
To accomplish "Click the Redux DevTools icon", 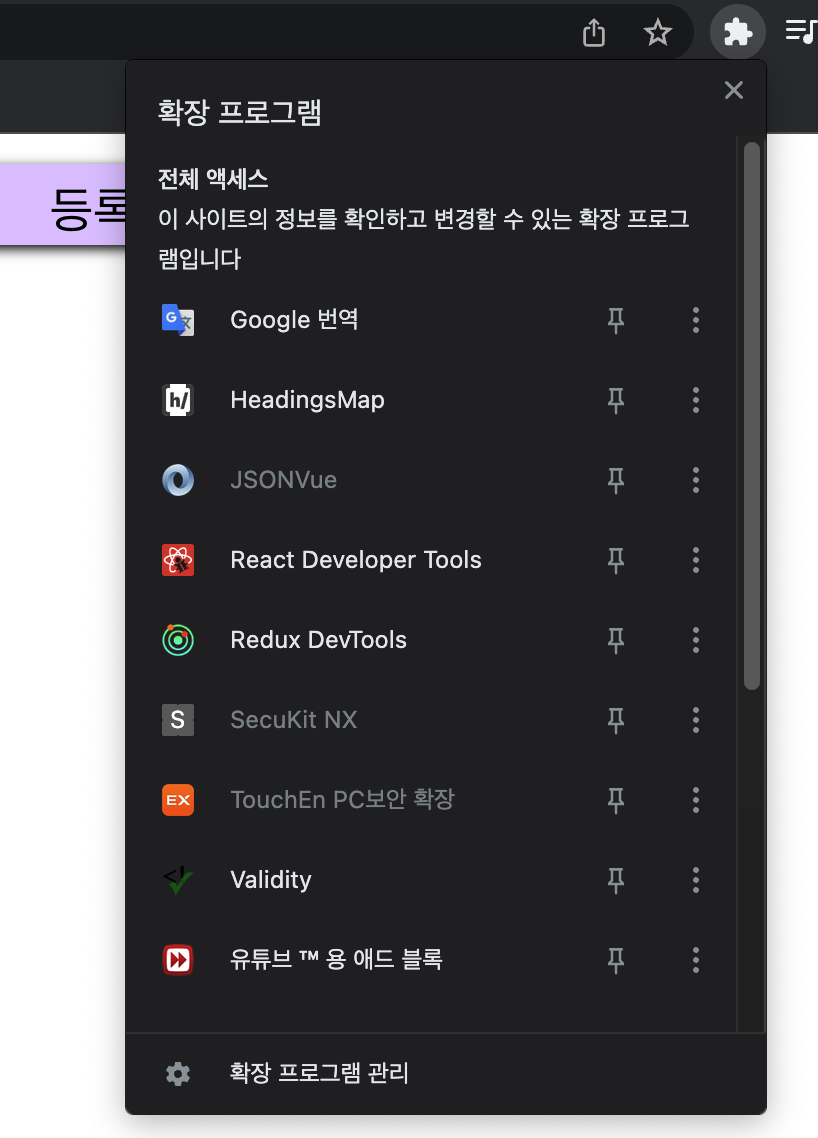I will (x=178, y=639).
